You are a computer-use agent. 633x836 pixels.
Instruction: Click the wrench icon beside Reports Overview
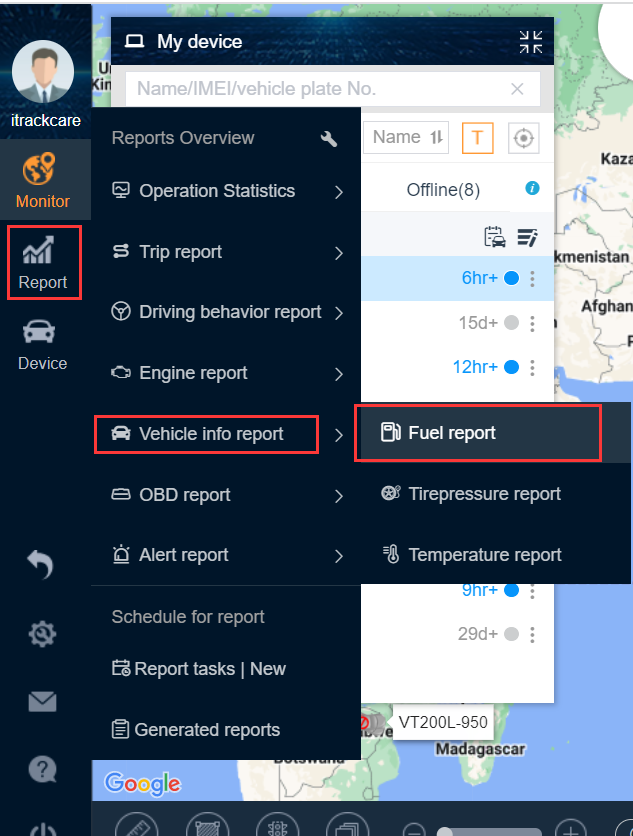(329, 139)
